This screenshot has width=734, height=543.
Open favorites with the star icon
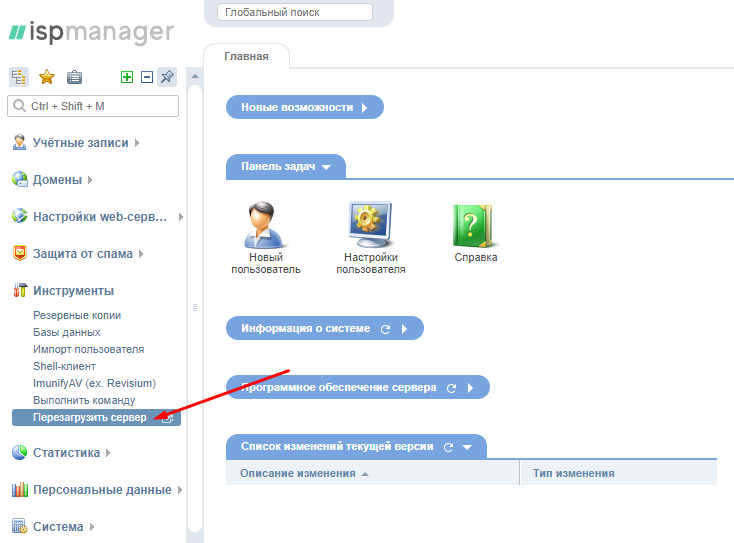46,77
